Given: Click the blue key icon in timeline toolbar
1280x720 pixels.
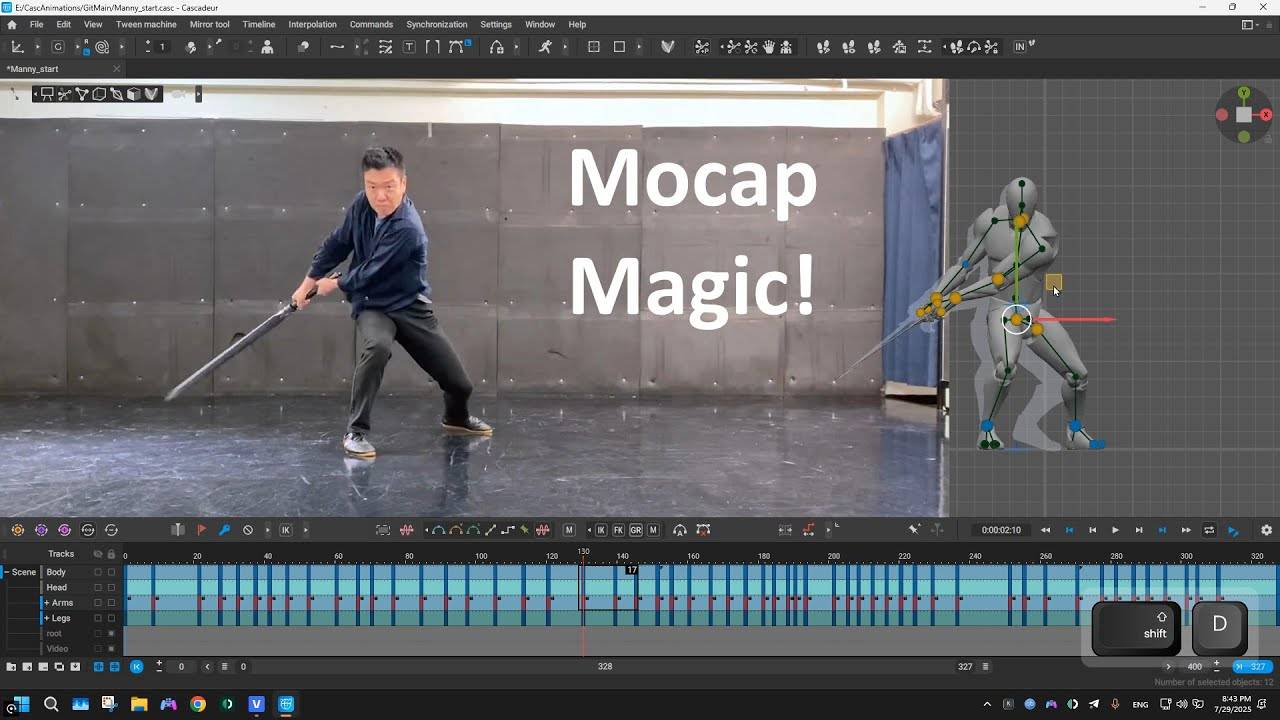Looking at the screenshot, I should [225, 530].
